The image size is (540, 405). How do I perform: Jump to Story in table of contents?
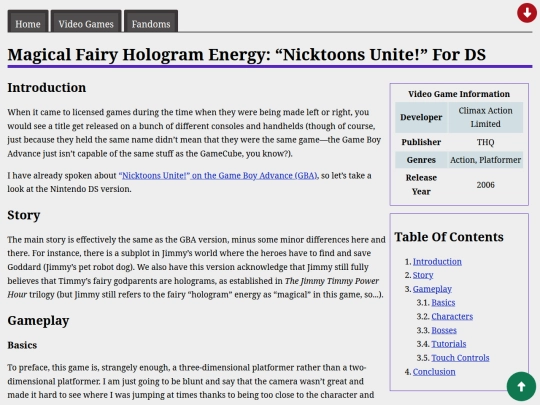click(423, 275)
